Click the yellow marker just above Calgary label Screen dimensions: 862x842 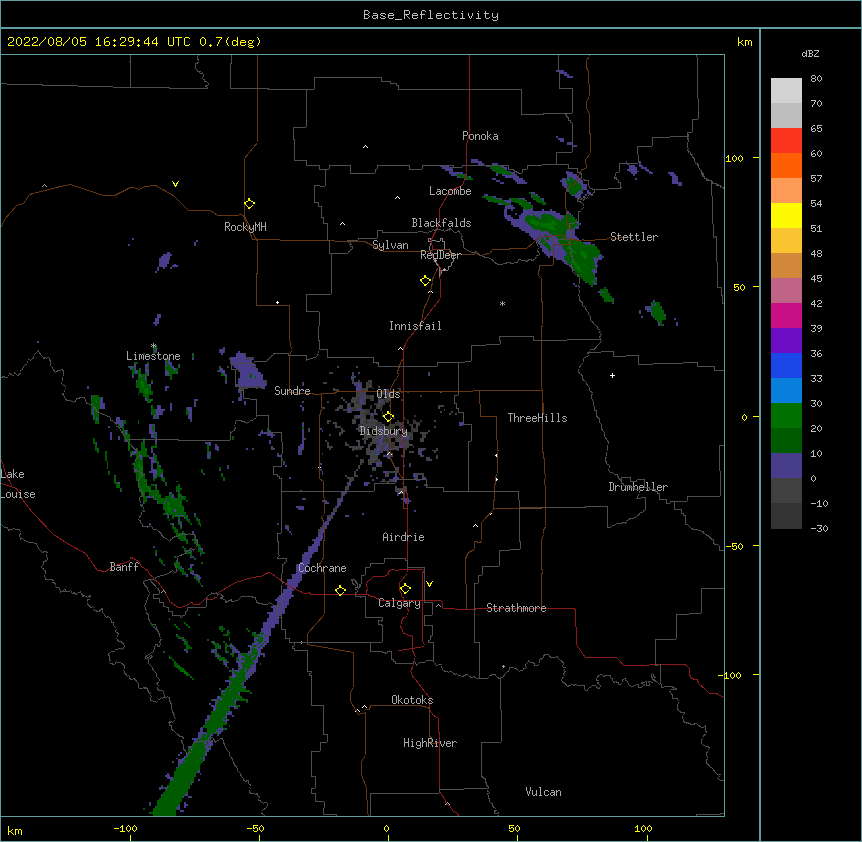[x=405, y=589]
